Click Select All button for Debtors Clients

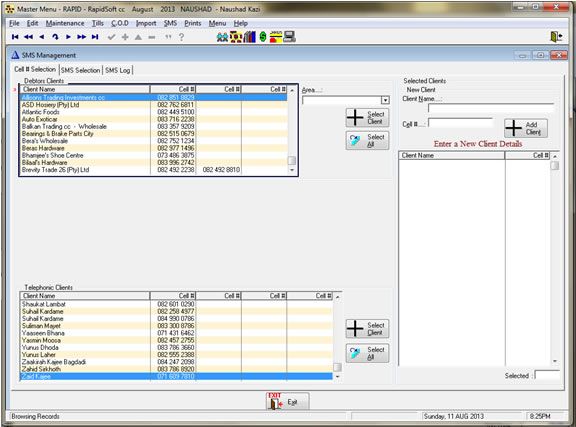[367, 140]
